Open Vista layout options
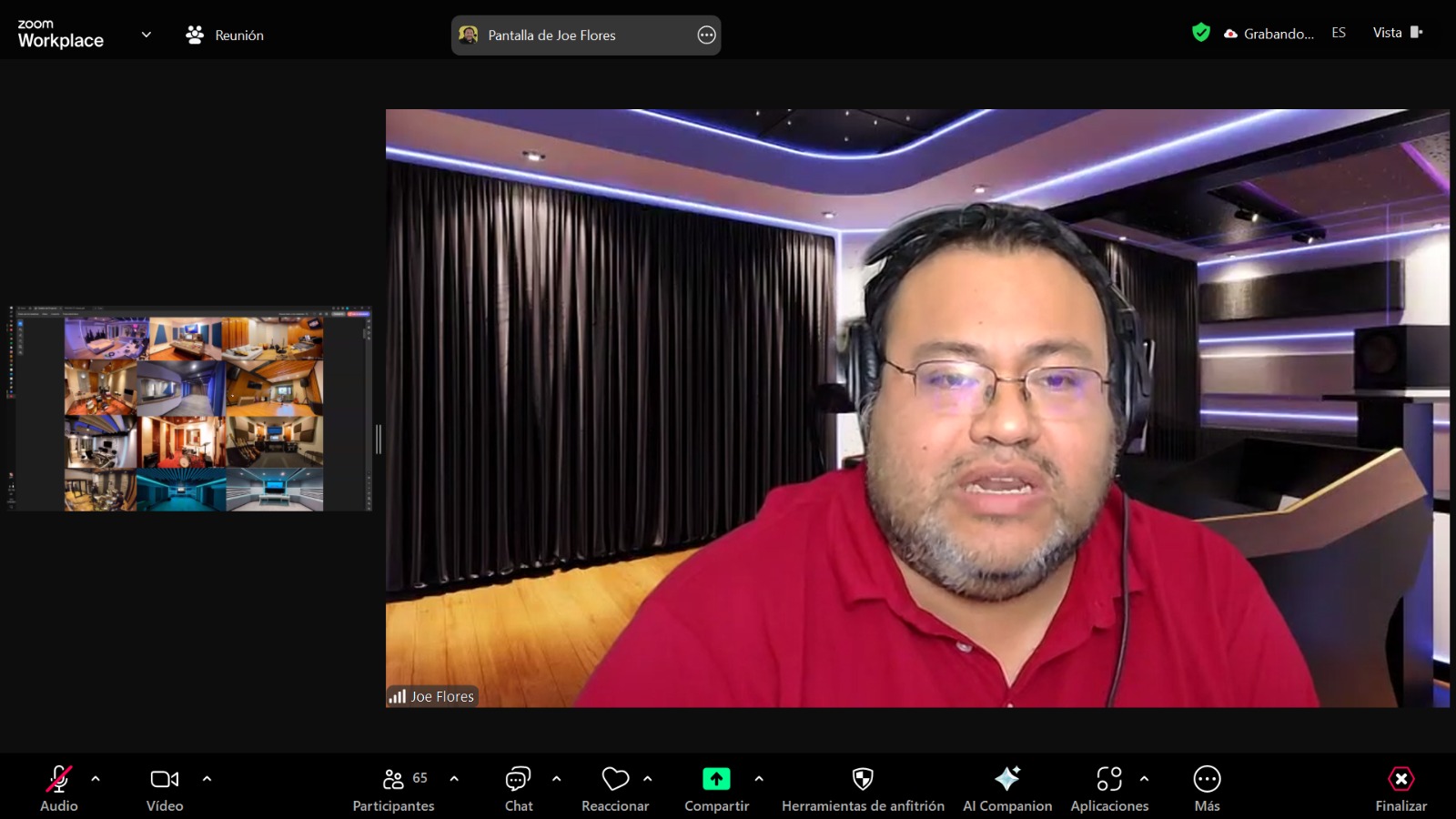This screenshot has width=1456, height=819. pyautogui.click(x=1396, y=33)
